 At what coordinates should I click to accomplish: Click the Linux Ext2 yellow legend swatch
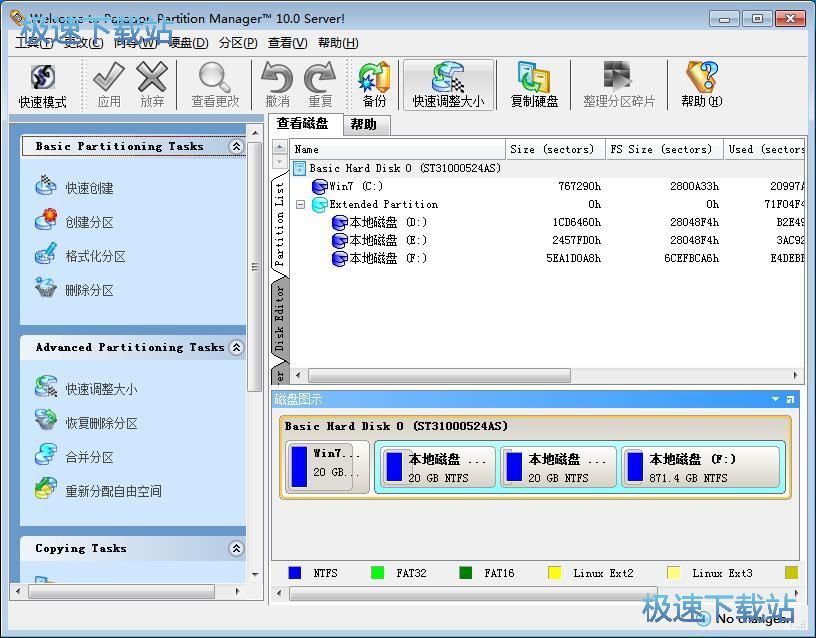click(x=554, y=572)
